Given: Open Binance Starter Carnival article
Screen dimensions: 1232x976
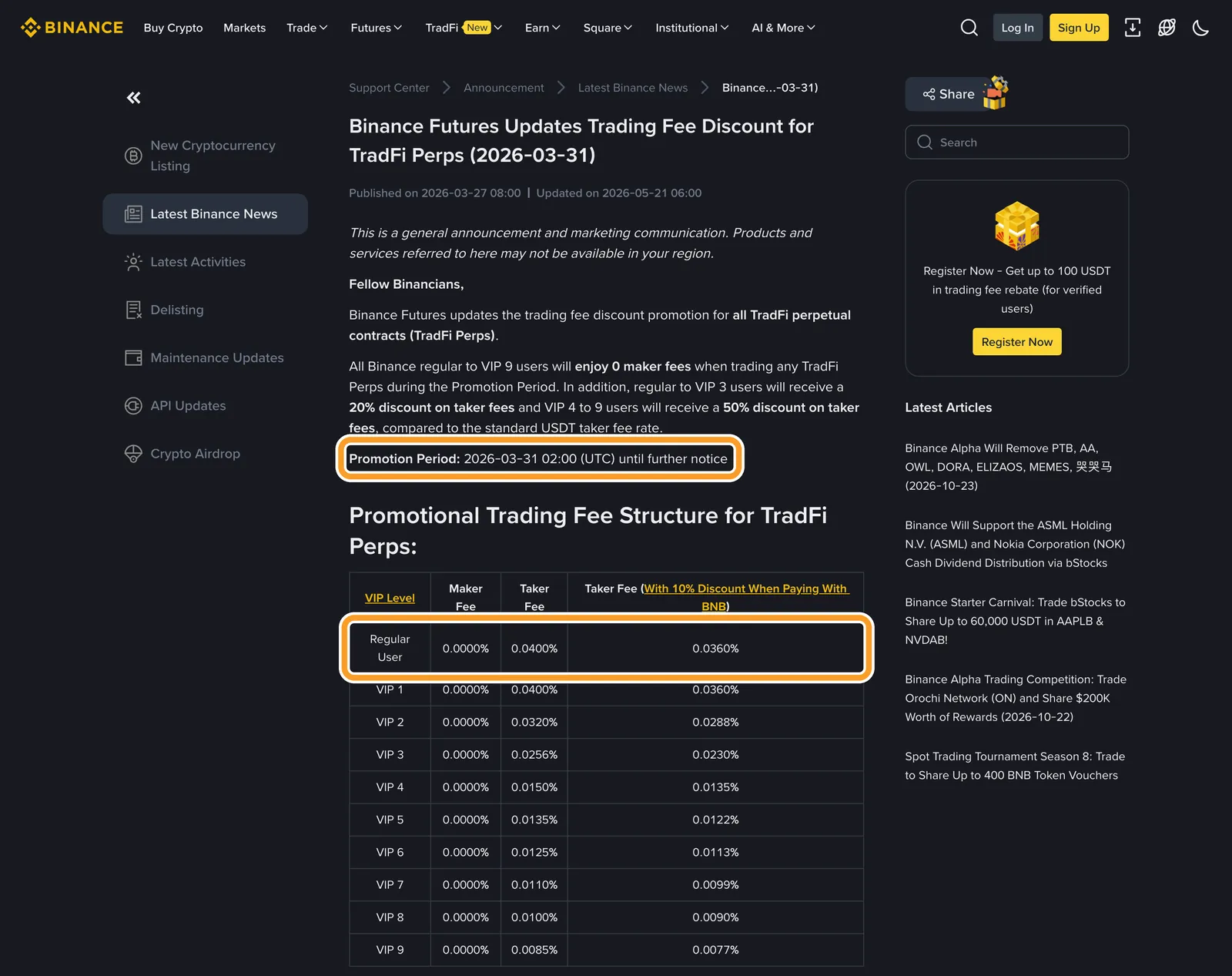Looking at the screenshot, I should coord(1015,621).
